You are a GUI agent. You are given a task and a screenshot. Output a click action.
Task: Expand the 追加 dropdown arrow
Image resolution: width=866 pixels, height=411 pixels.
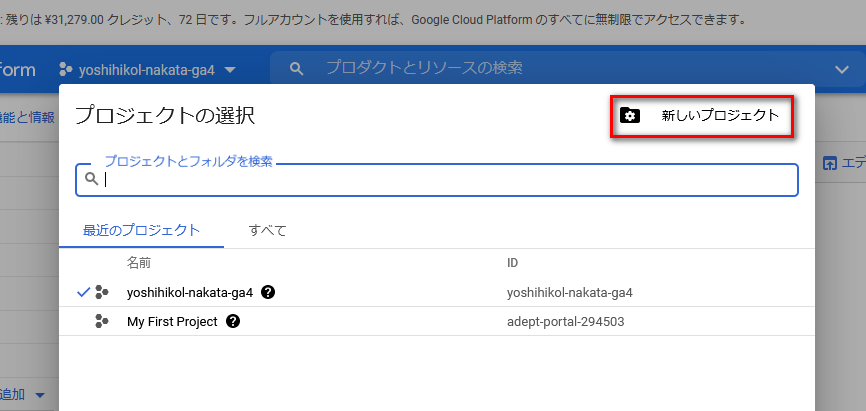pyautogui.click(x=40, y=395)
